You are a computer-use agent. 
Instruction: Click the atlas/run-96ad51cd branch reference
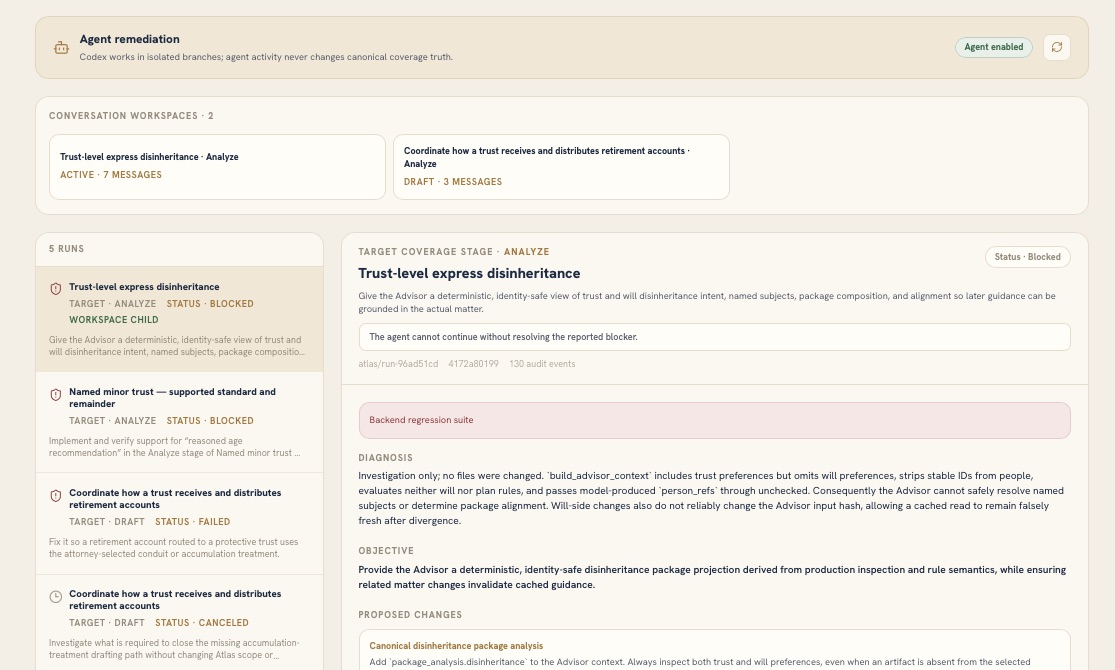(x=398, y=363)
